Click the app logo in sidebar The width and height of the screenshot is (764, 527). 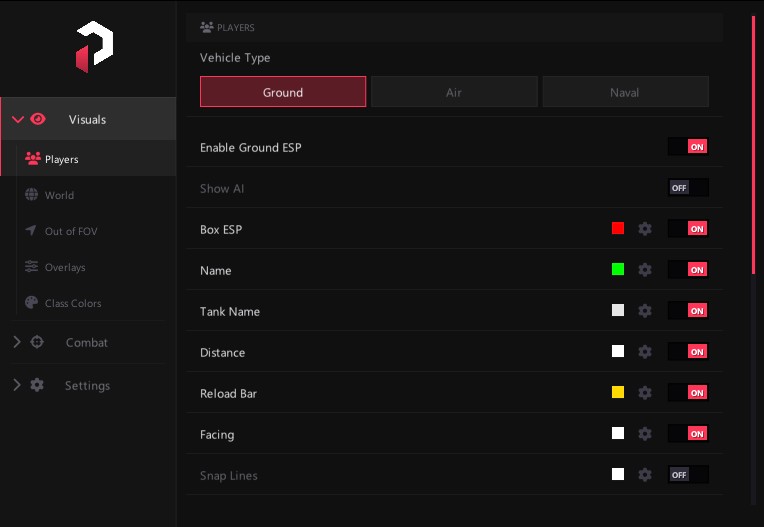click(x=95, y=47)
